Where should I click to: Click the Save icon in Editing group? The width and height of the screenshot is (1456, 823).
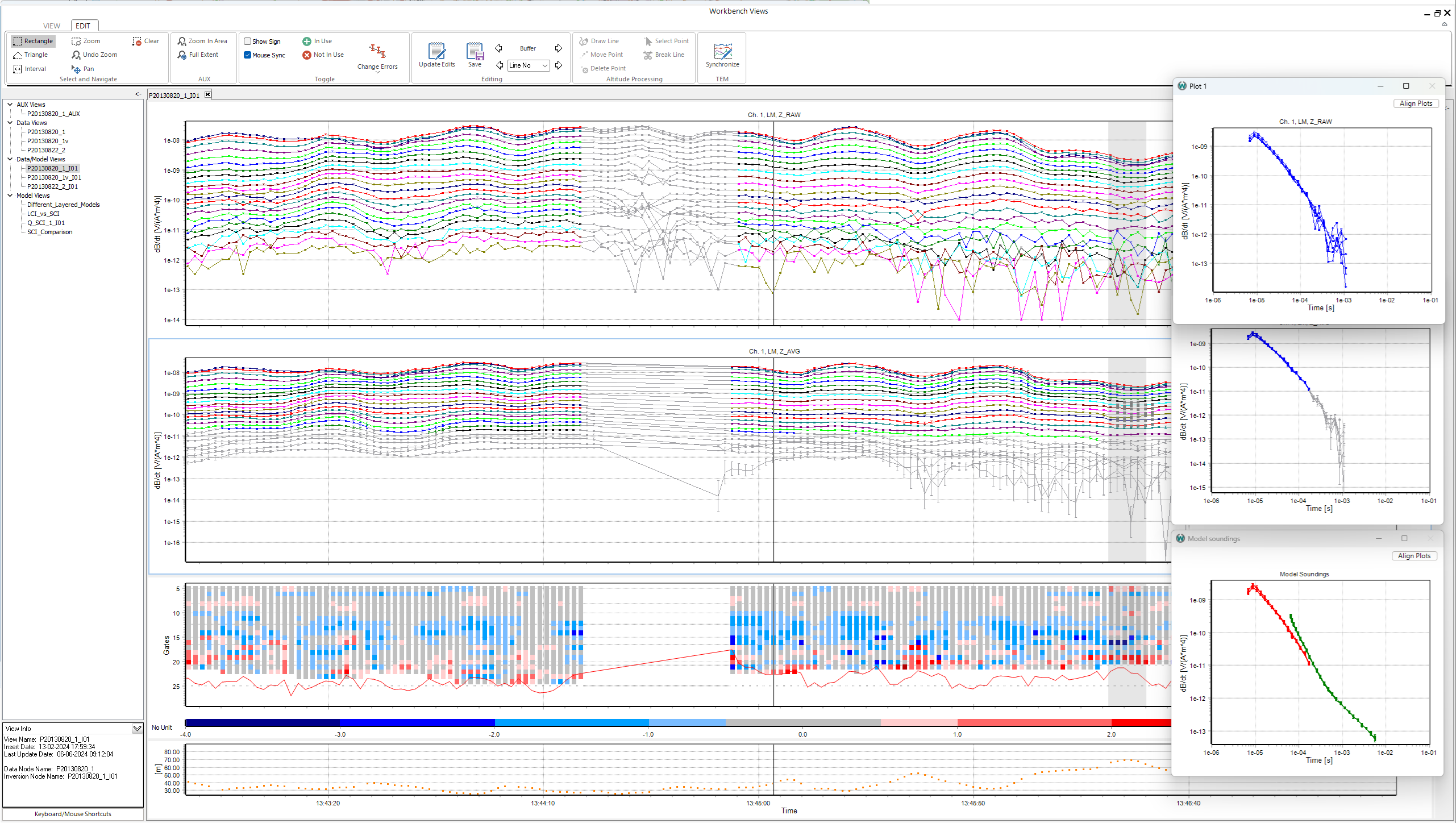tap(475, 51)
